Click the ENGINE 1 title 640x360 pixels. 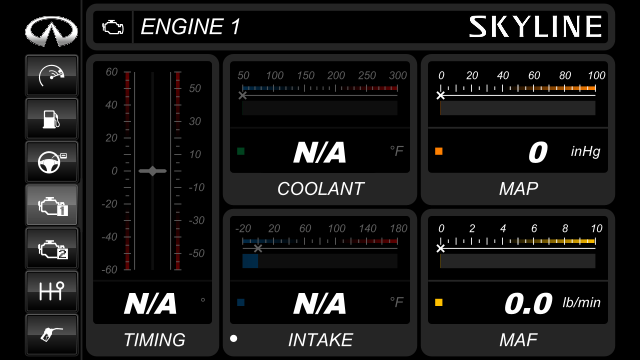(x=191, y=27)
